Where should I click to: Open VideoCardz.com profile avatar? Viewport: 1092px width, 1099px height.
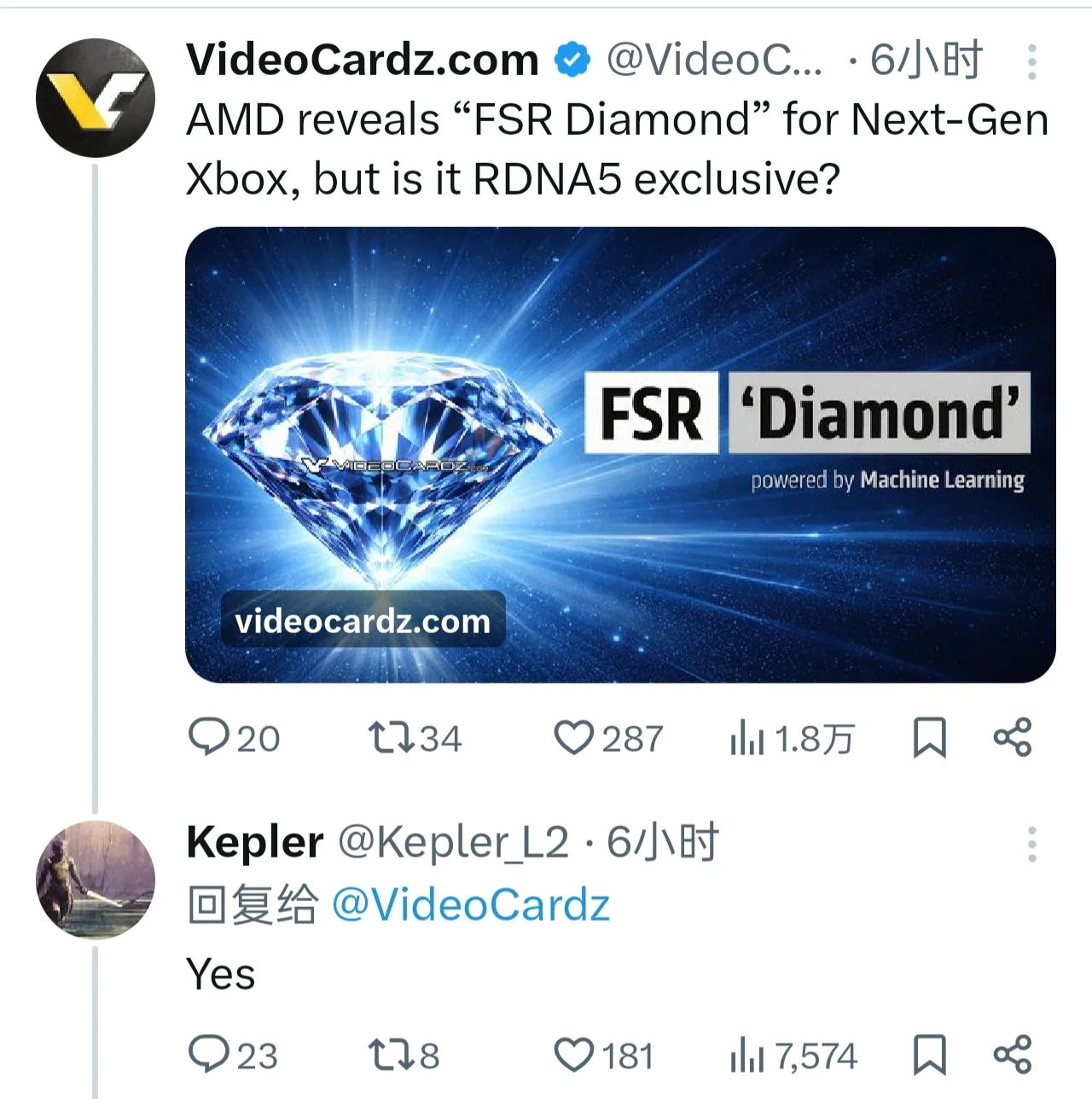tap(96, 97)
